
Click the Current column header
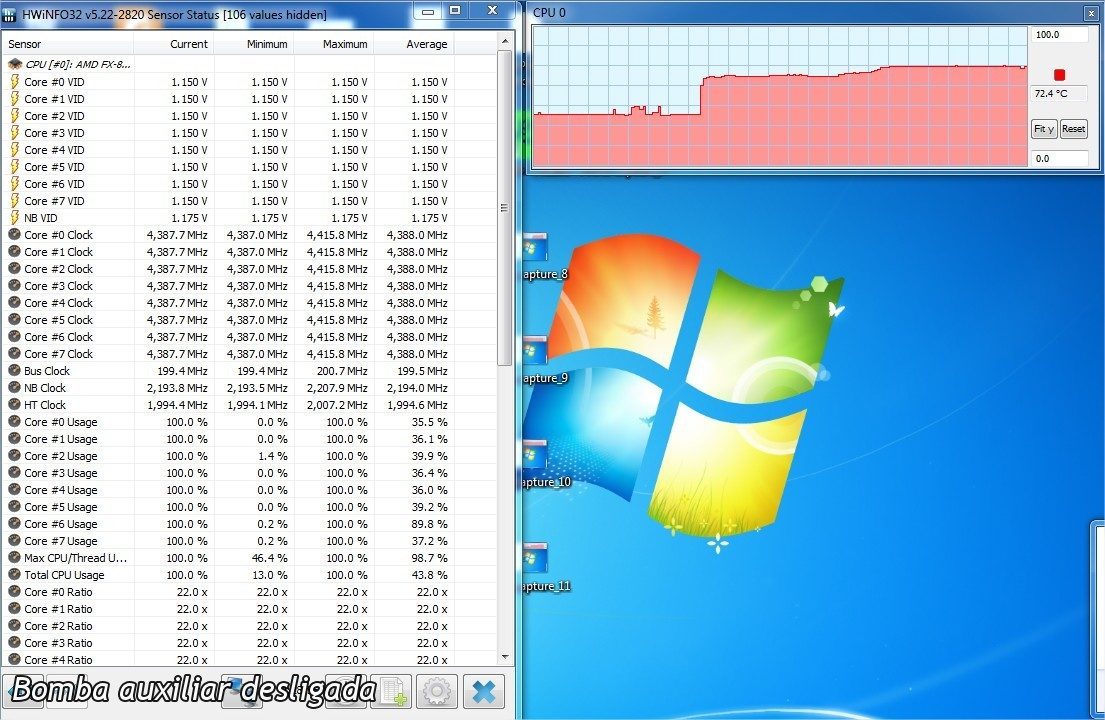click(x=173, y=44)
